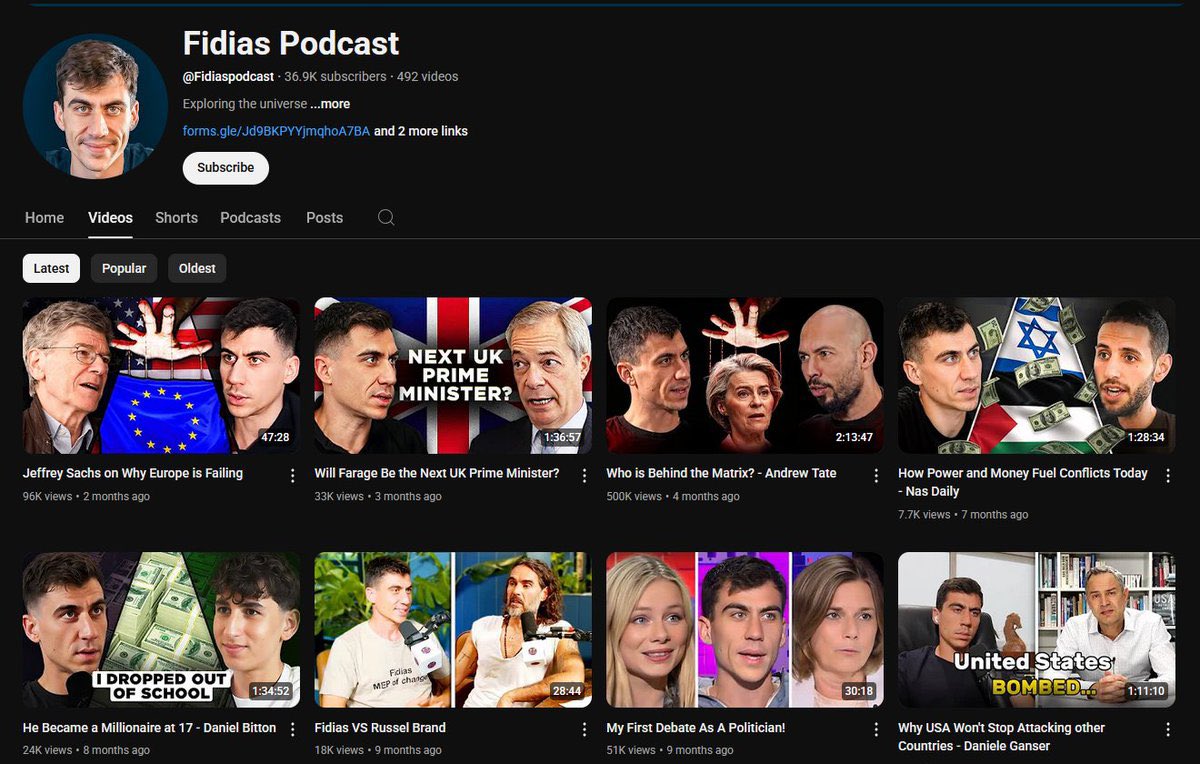Open three-dot menu for Nas Daily video
The image size is (1200, 764).
click(1168, 476)
